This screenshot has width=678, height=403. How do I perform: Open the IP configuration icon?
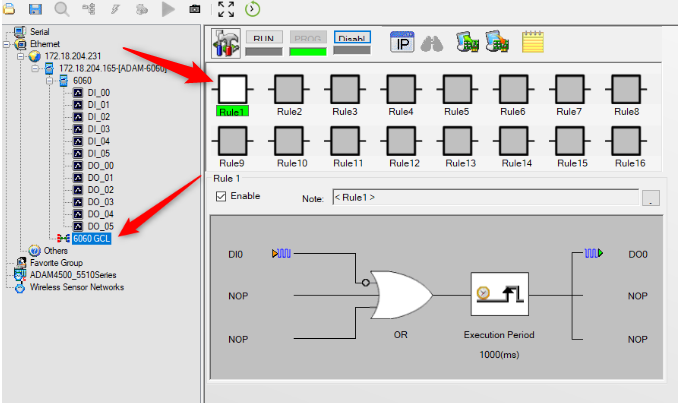[402, 42]
